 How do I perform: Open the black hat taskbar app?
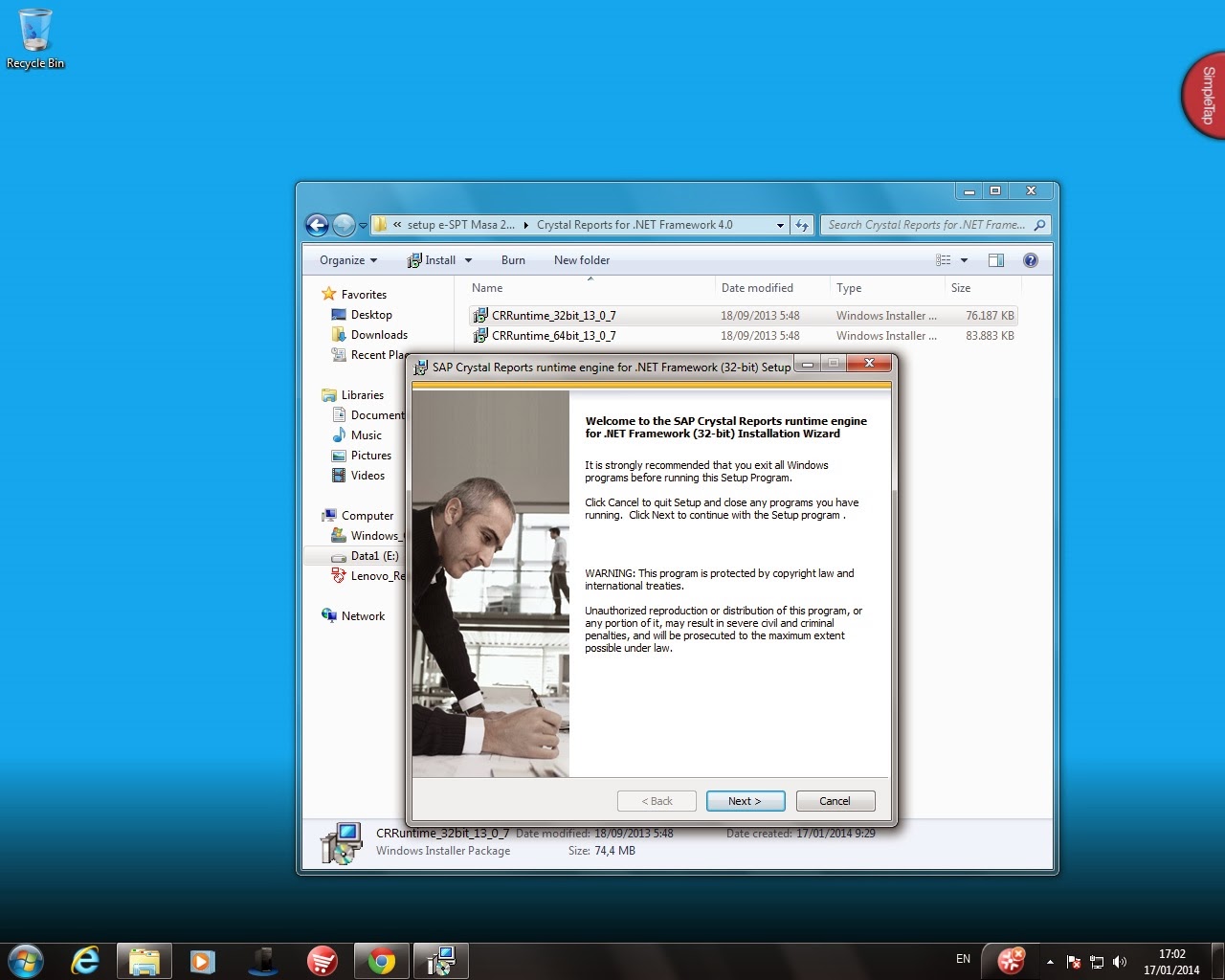pyautogui.click(x=263, y=960)
